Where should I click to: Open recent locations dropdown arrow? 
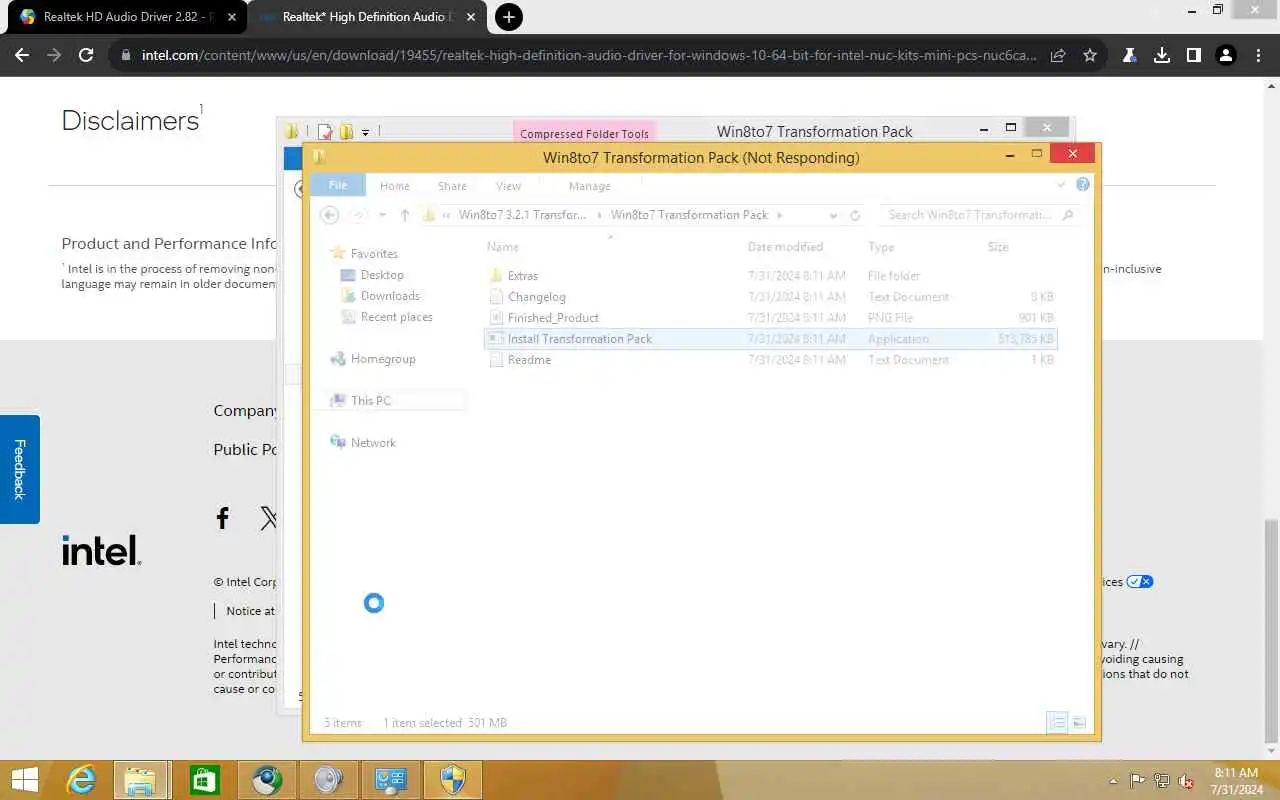coord(382,215)
